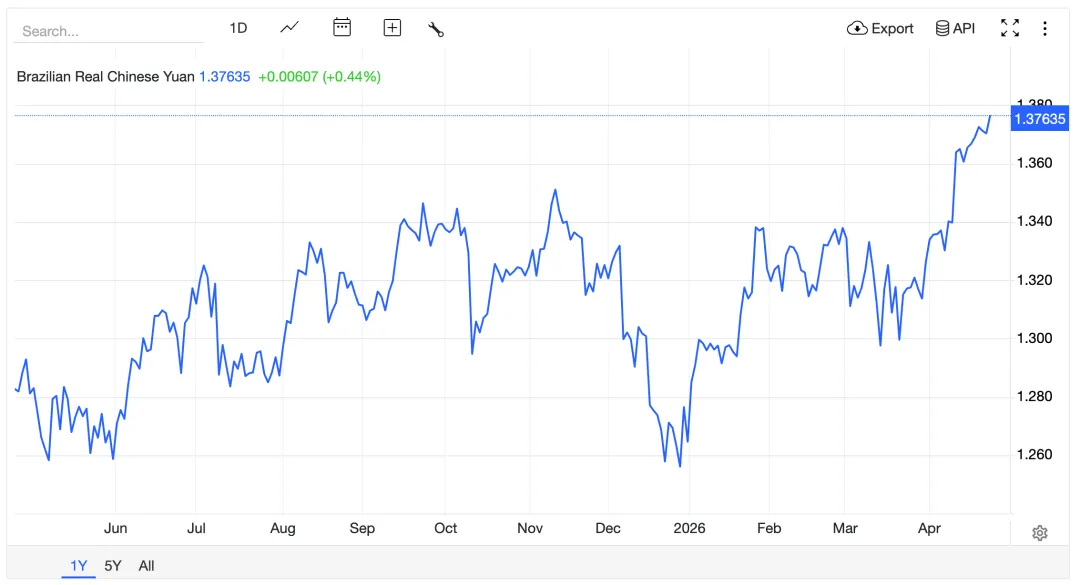Viewport: 1080px width, 585px height.
Task: Open the 1D interval dropdown
Action: tap(238, 28)
